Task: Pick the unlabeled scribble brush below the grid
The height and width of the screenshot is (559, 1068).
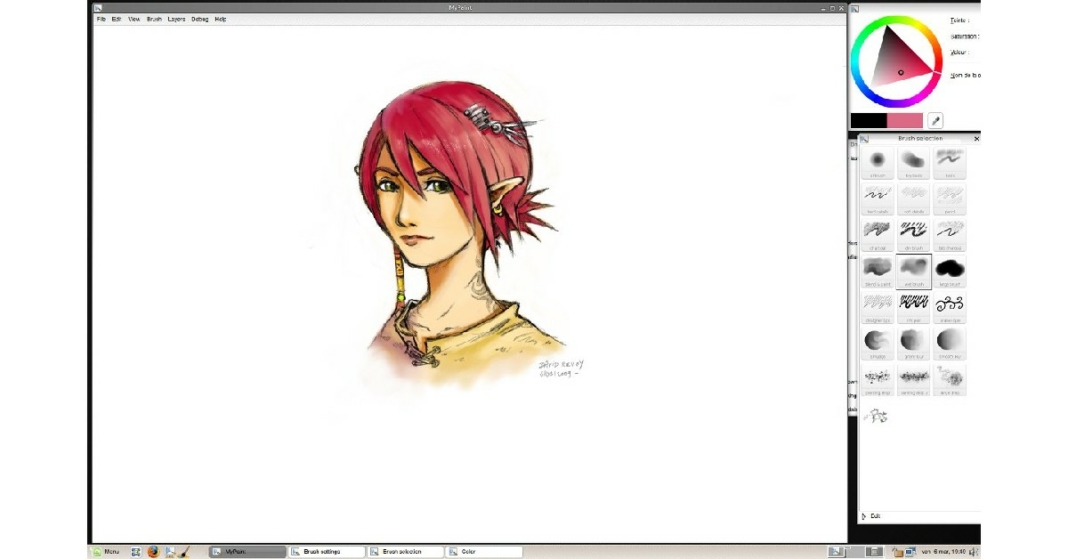Action: [877, 415]
